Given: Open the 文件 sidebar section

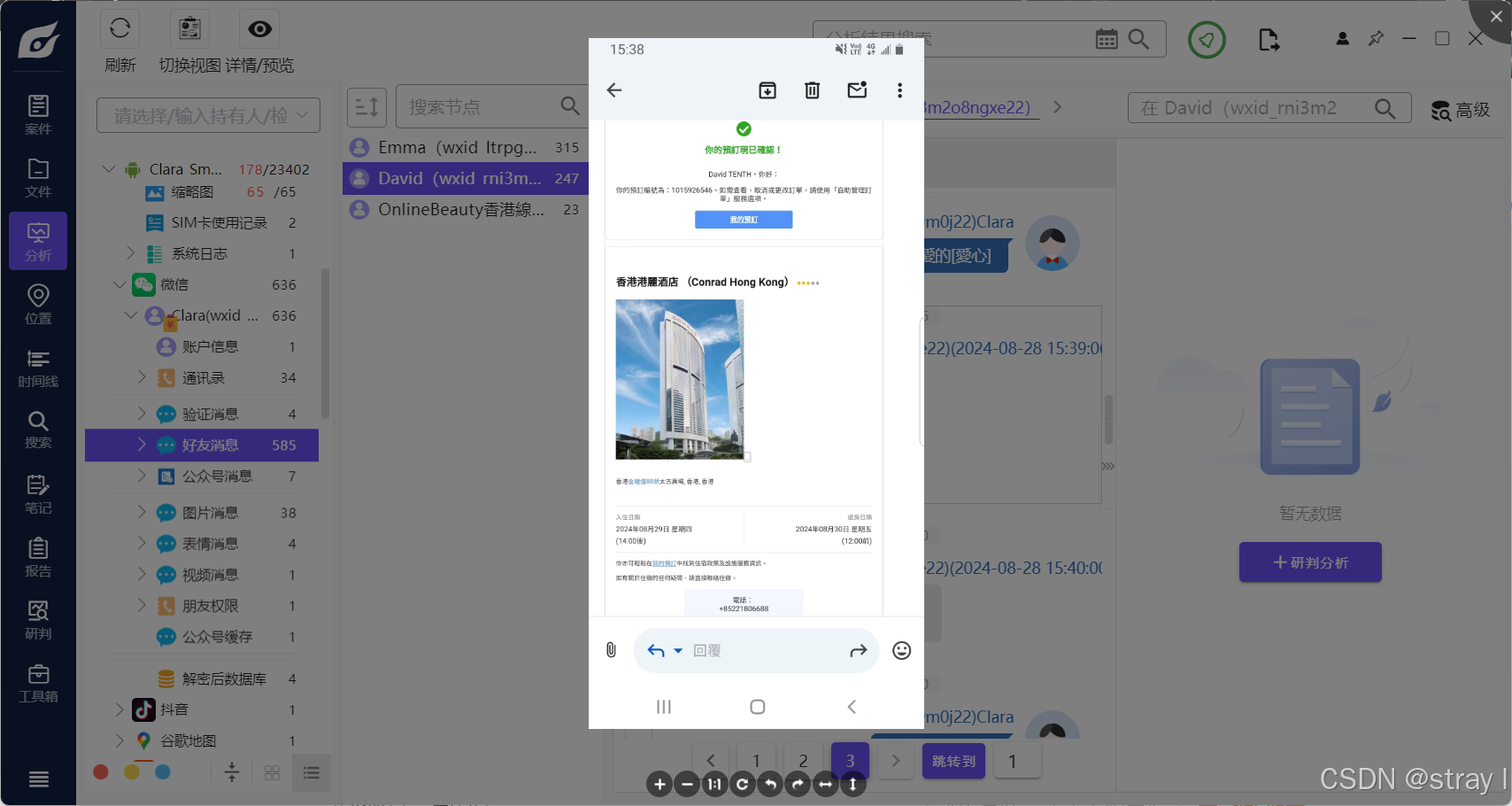Looking at the screenshot, I should tap(38, 178).
